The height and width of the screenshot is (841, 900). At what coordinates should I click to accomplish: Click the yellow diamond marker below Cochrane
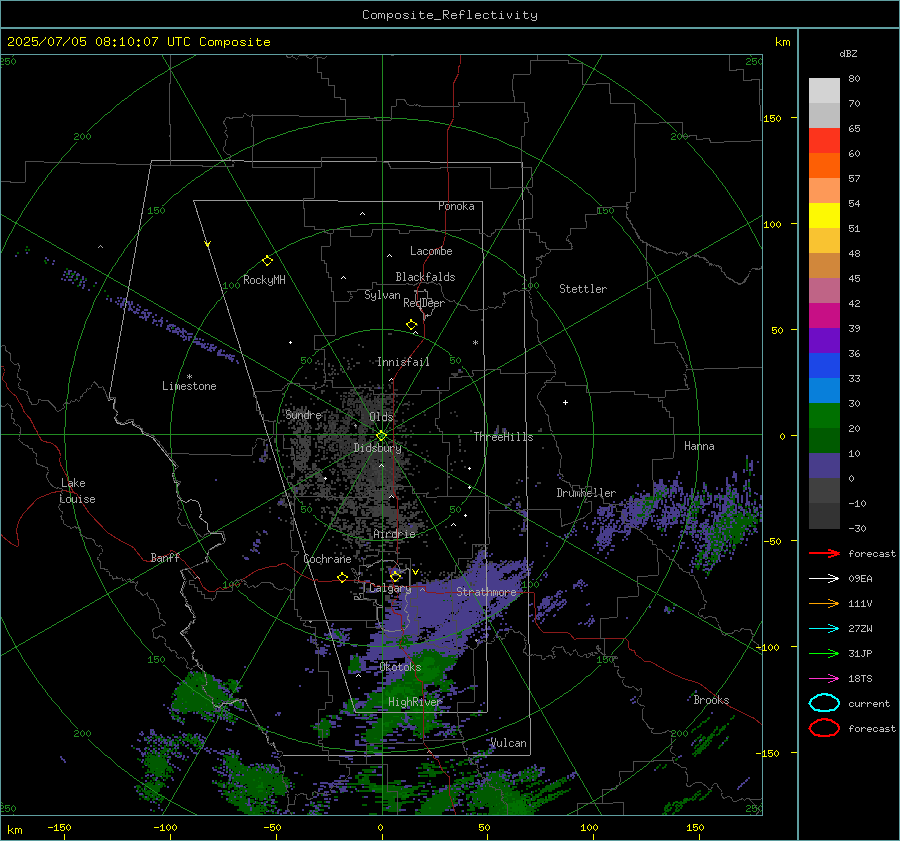(342, 577)
